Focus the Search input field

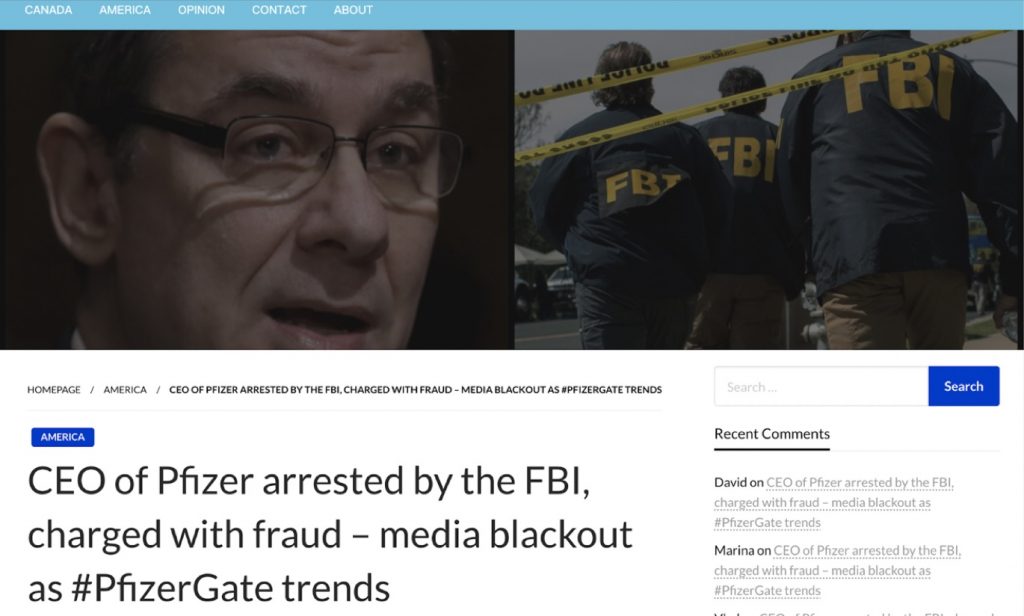coord(821,386)
